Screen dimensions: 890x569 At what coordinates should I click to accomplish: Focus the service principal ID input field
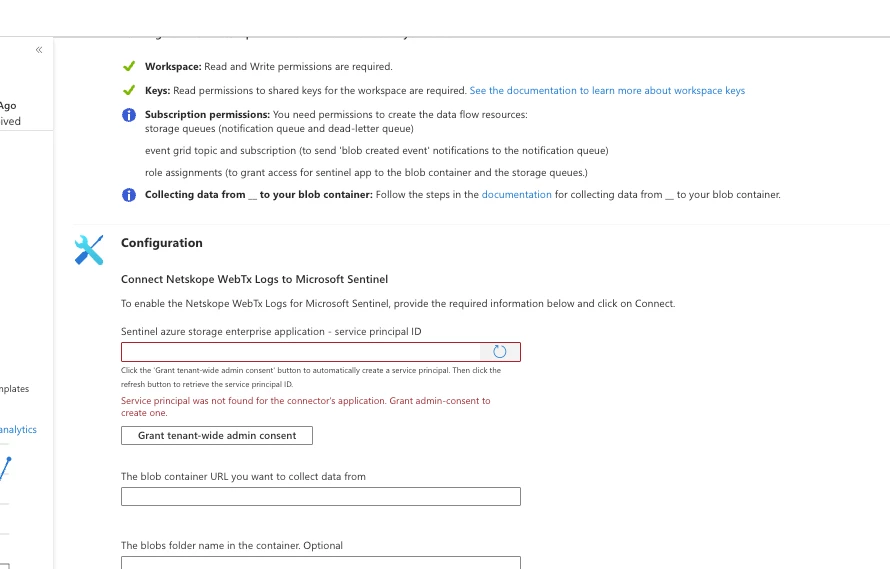[300, 352]
